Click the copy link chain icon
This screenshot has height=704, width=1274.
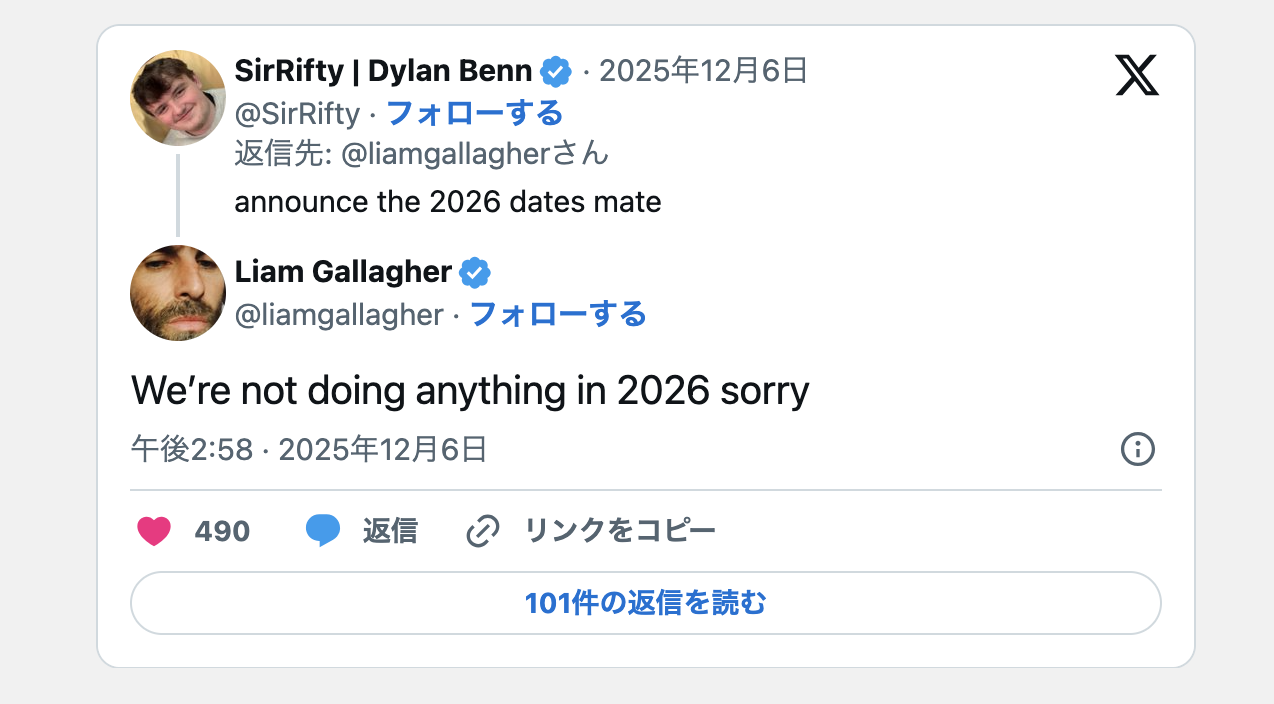click(x=483, y=530)
